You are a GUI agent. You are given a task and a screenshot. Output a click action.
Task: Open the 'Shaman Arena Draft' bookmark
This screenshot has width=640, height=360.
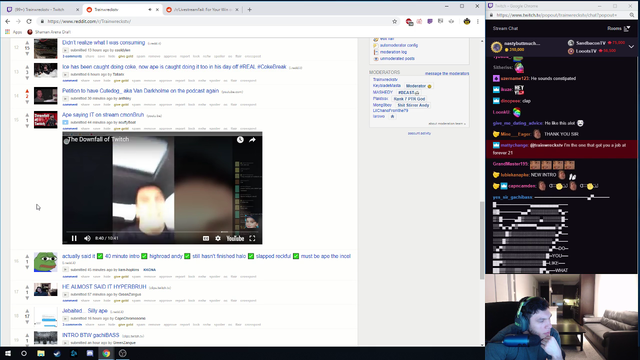tap(49, 32)
